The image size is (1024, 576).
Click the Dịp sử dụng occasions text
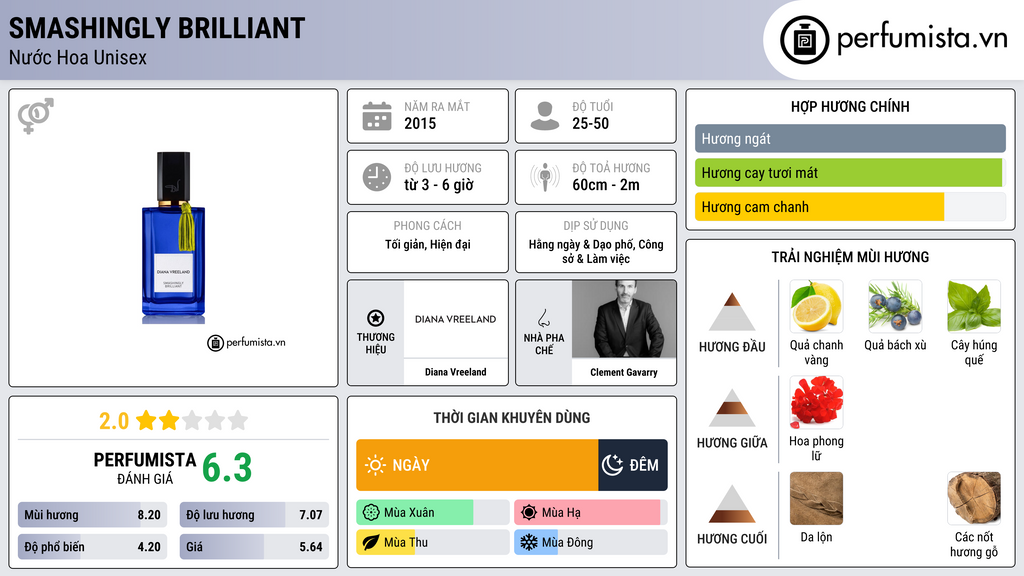coord(596,251)
